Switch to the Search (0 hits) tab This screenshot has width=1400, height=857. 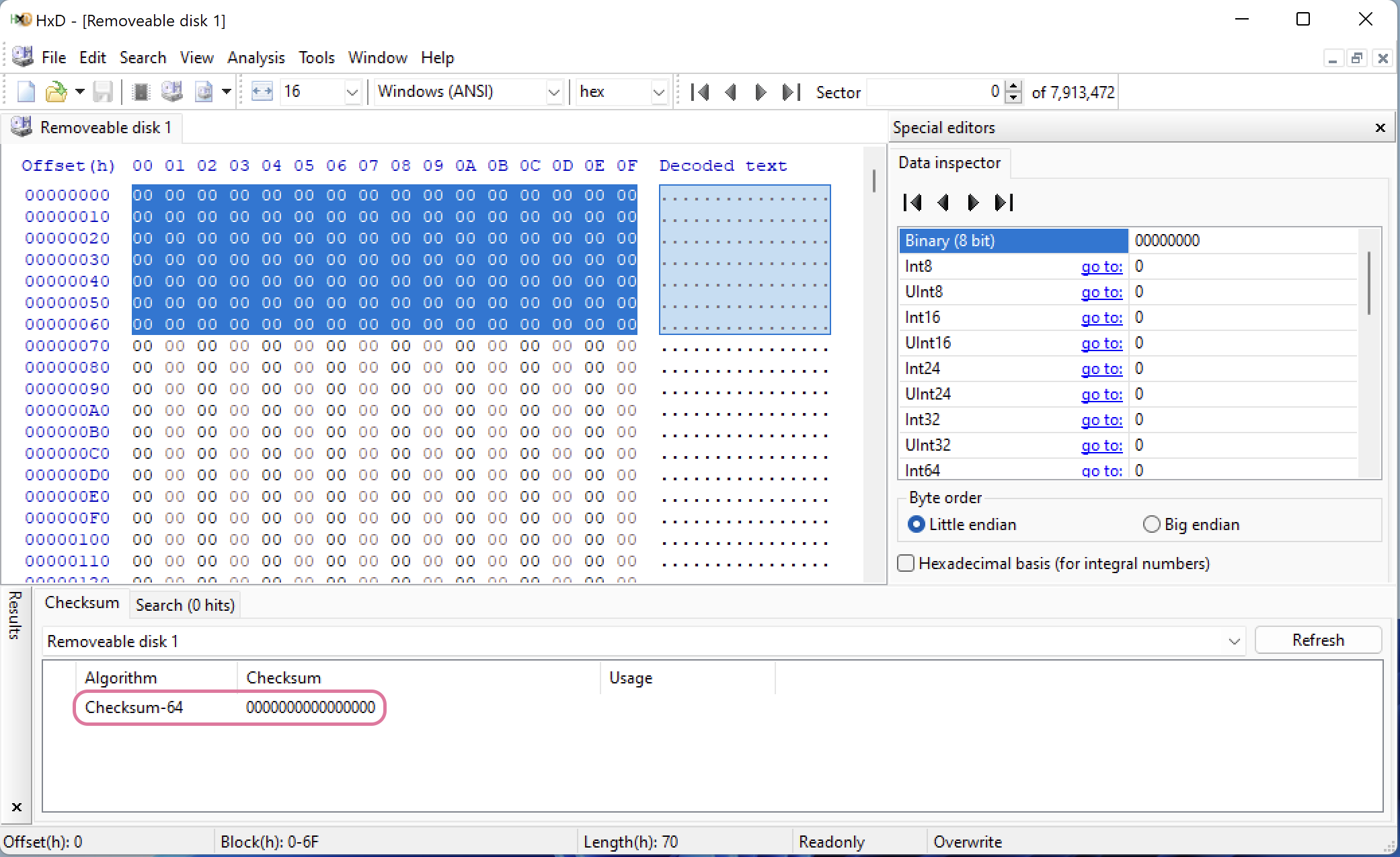tap(185, 605)
